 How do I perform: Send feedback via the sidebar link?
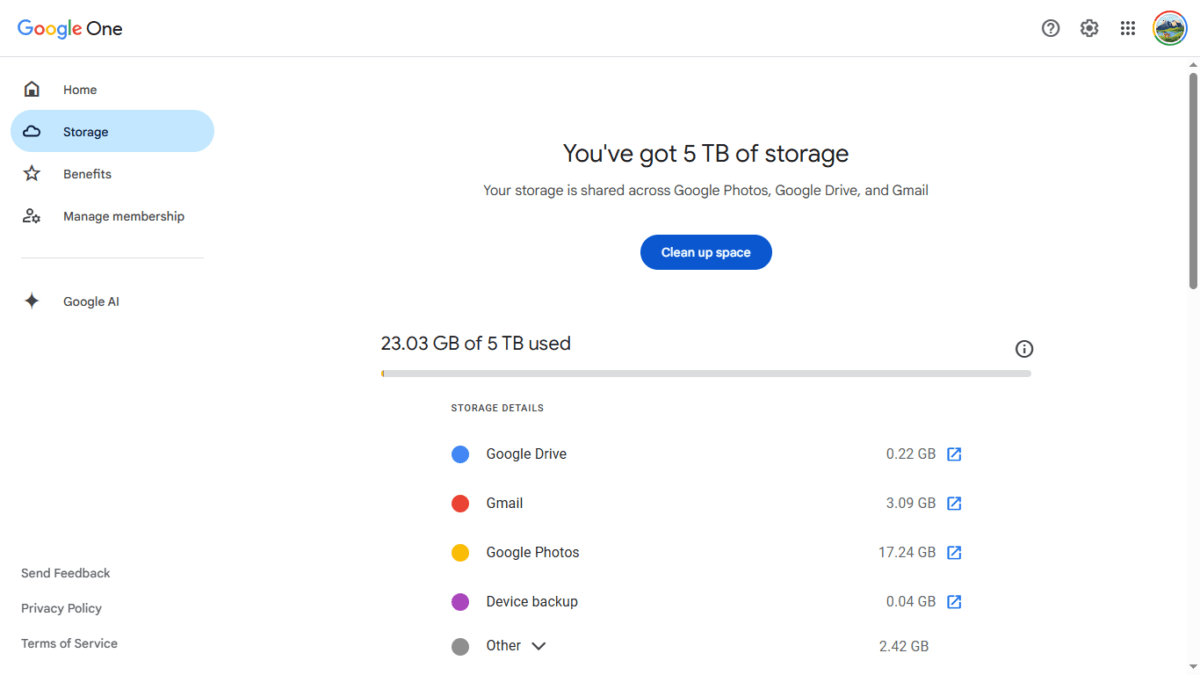coord(65,573)
